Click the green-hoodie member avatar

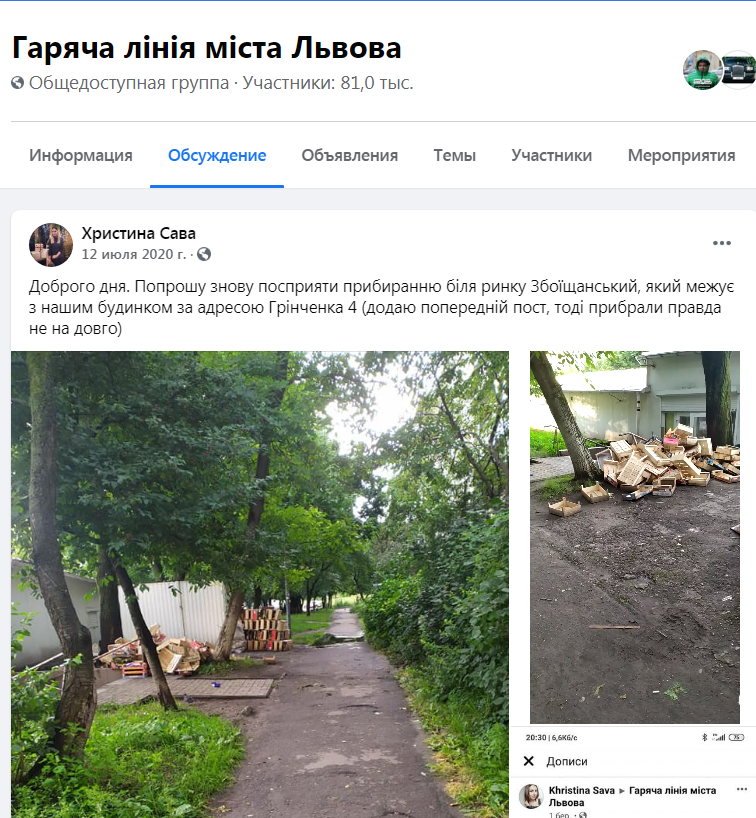pos(702,70)
